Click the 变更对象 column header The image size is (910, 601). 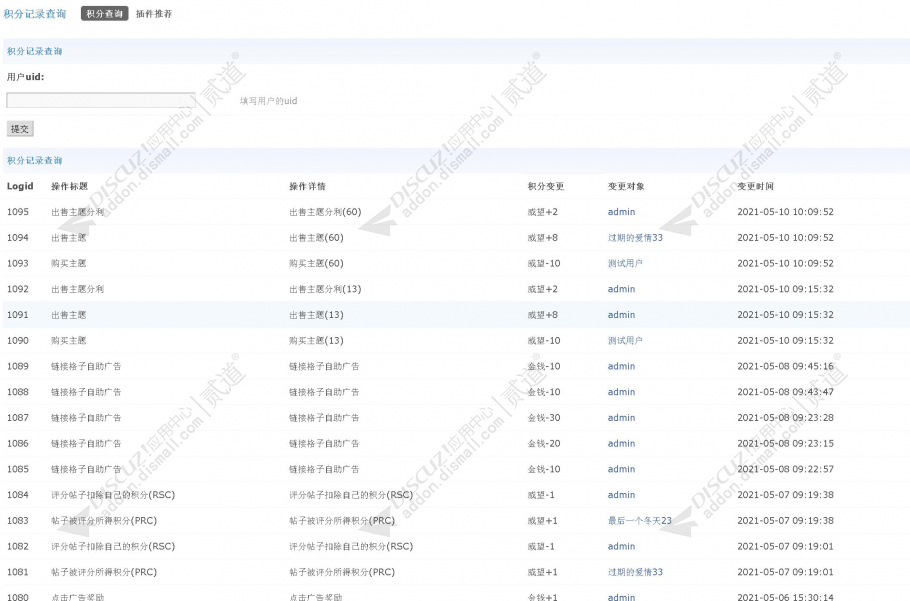(x=626, y=186)
